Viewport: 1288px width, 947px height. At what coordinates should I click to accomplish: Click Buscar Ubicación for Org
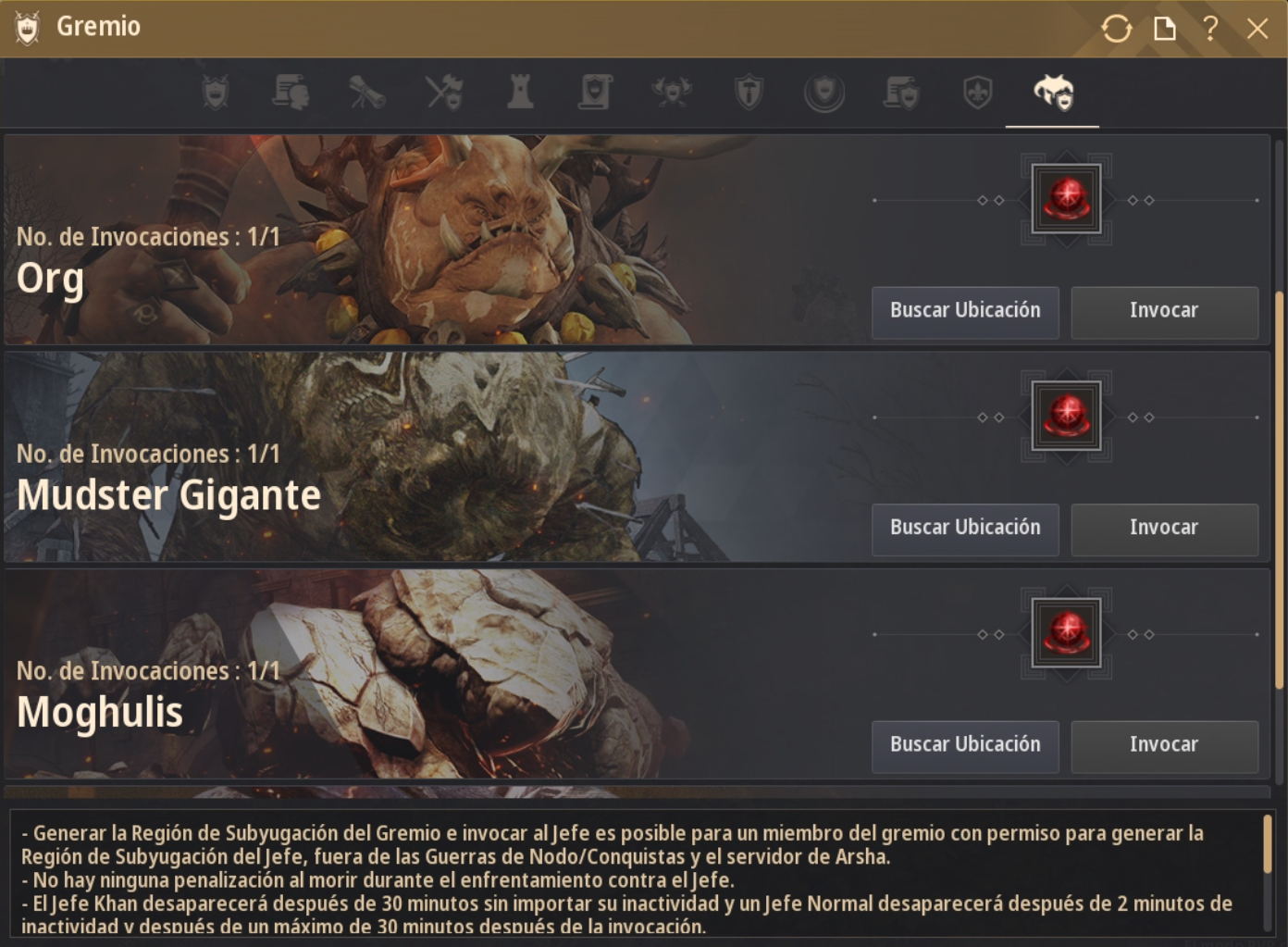tap(965, 311)
